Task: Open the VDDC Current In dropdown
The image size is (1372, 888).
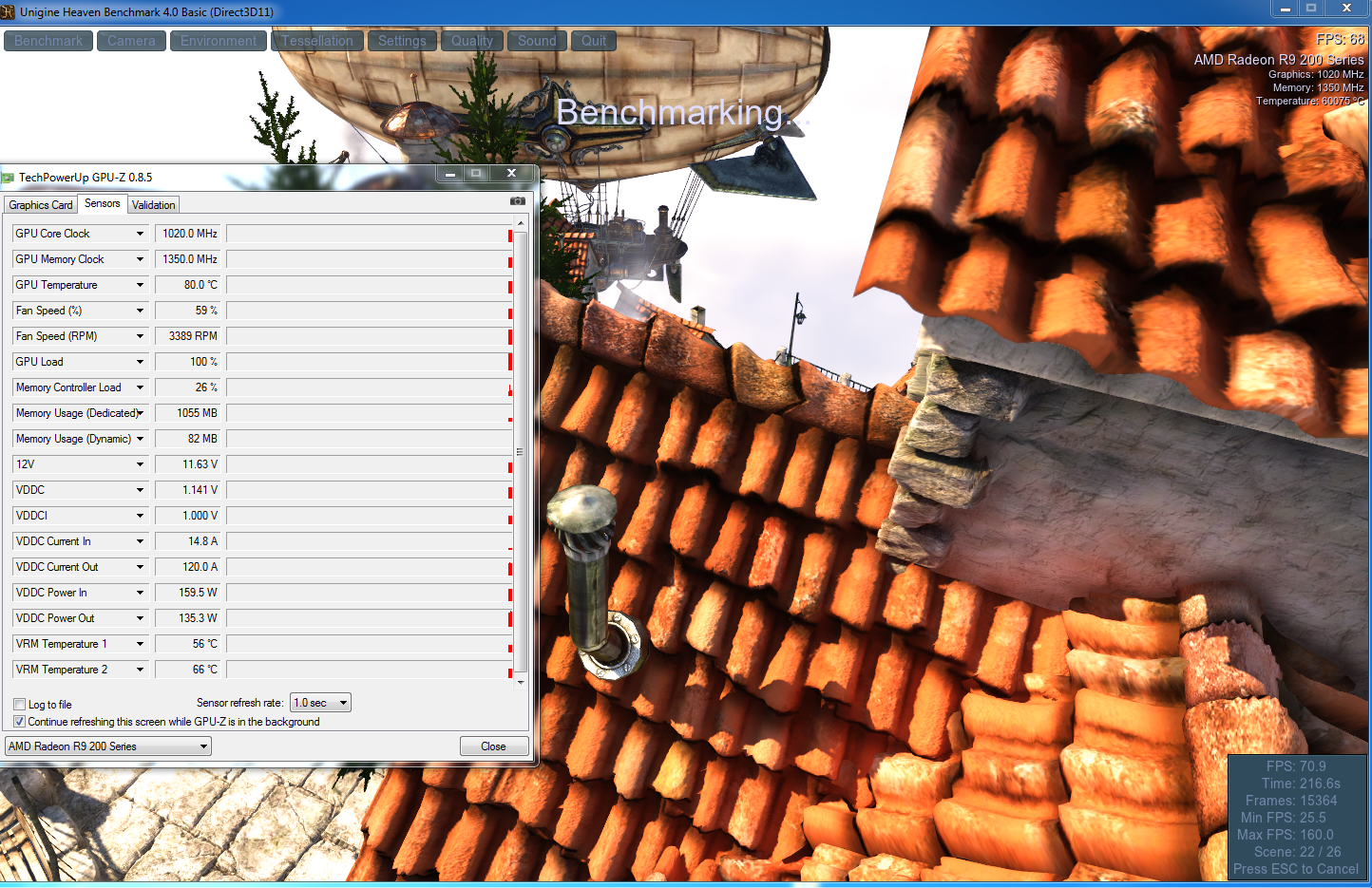Action: tap(140, 541)
